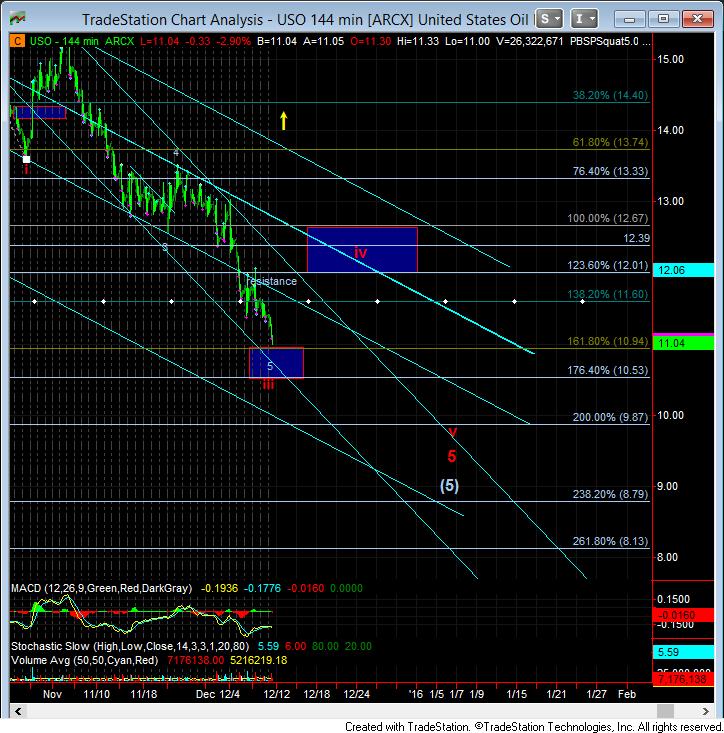Click the 100.00% (12.67) Fibonacci label
The height and width of the screenshot is (733, 724).
tap(607, 218)
